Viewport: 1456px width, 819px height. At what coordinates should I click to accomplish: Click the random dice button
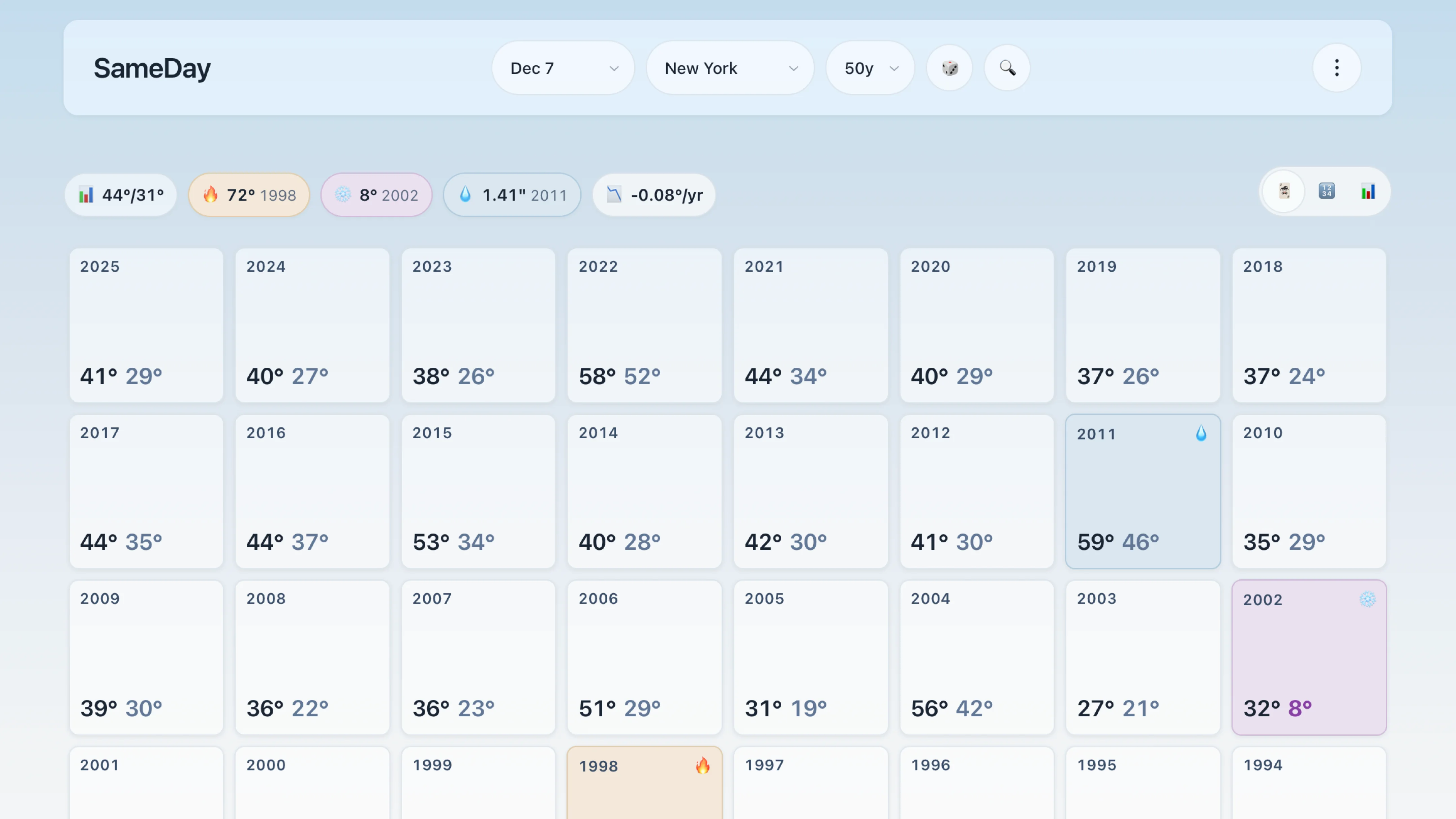click(949, 68)
